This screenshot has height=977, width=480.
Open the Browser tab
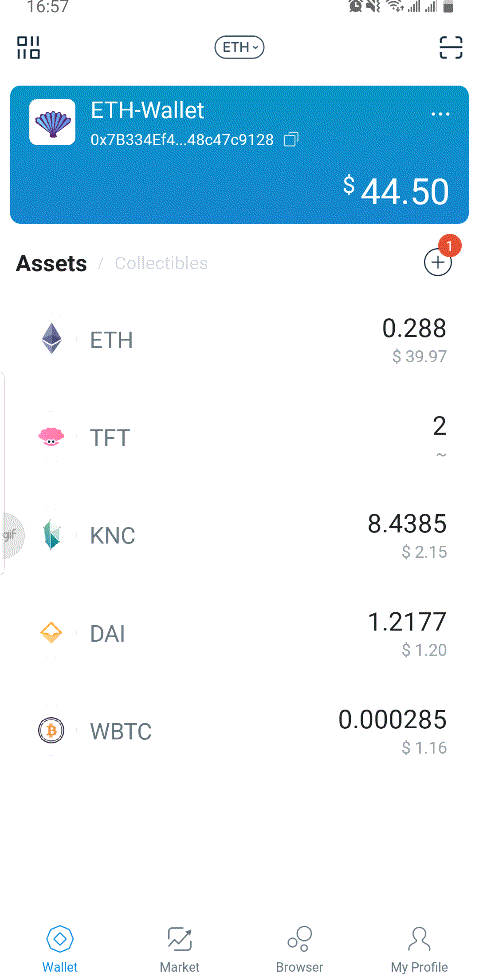click(300, 949)
